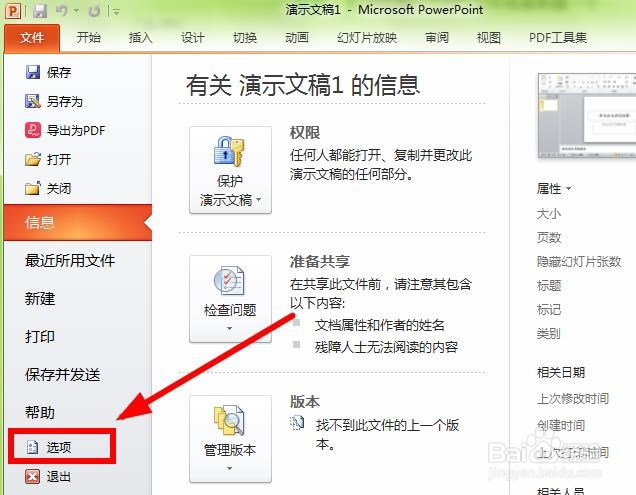Open the 幻灯片放映 tab
Image resolution: width=636 pixels, height=495 pixels.
[367, 38]
